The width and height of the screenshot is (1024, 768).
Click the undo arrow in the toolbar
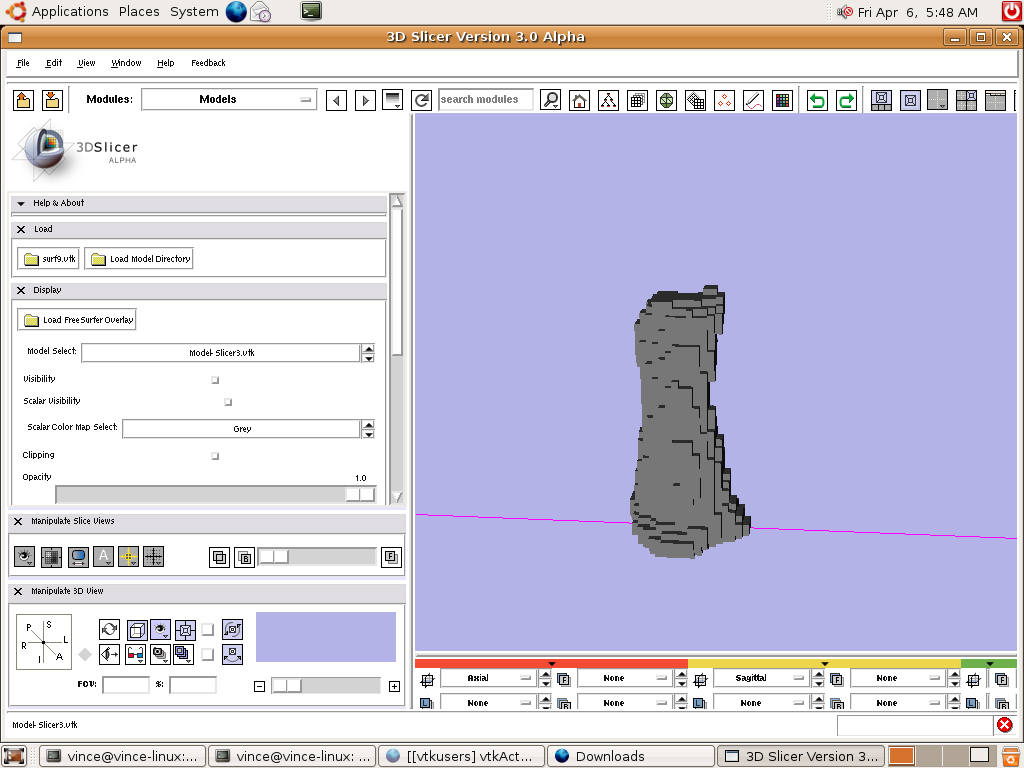pos(818,100)
